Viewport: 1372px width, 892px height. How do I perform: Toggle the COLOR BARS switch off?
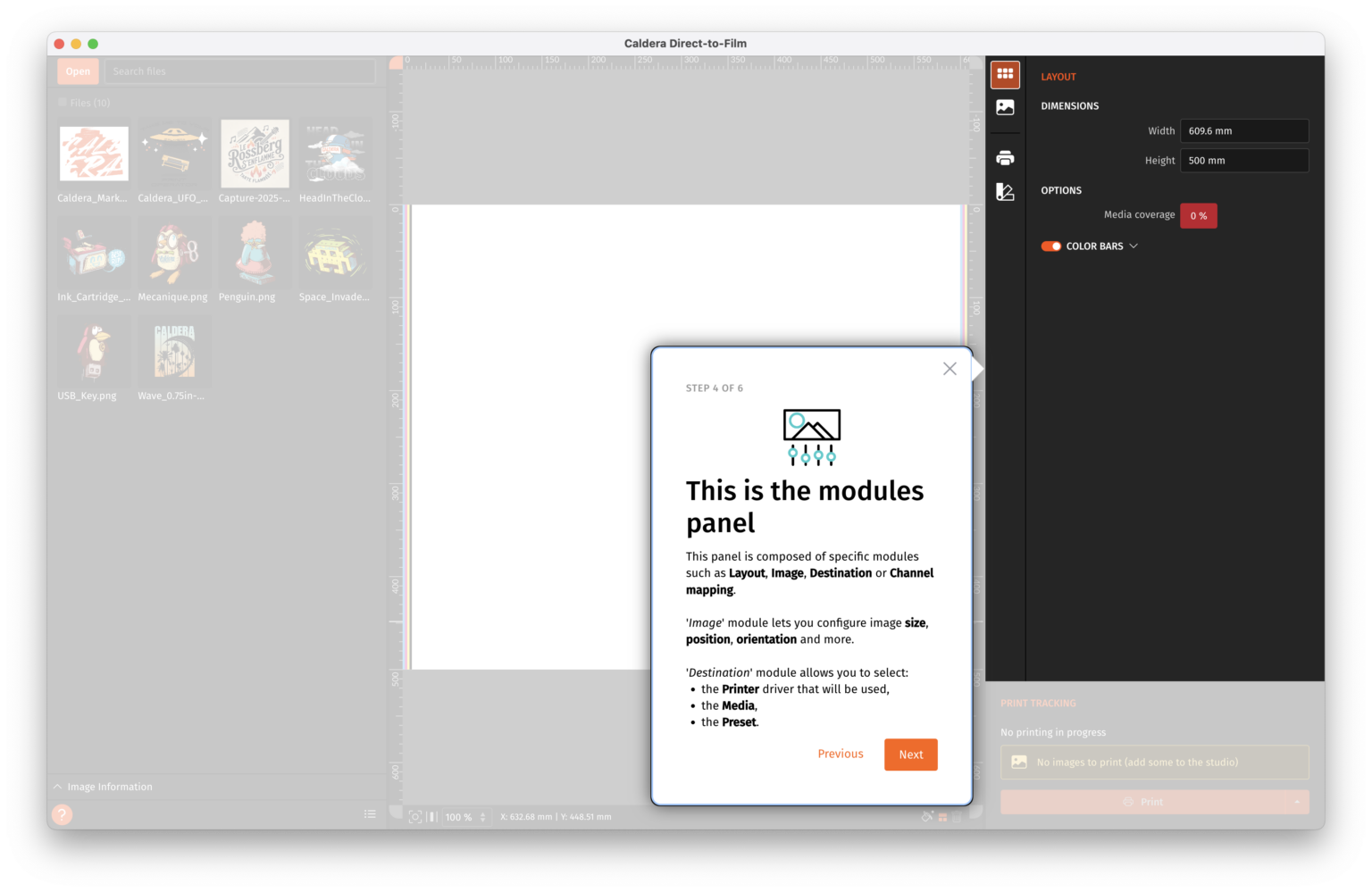coord(1050,246)
